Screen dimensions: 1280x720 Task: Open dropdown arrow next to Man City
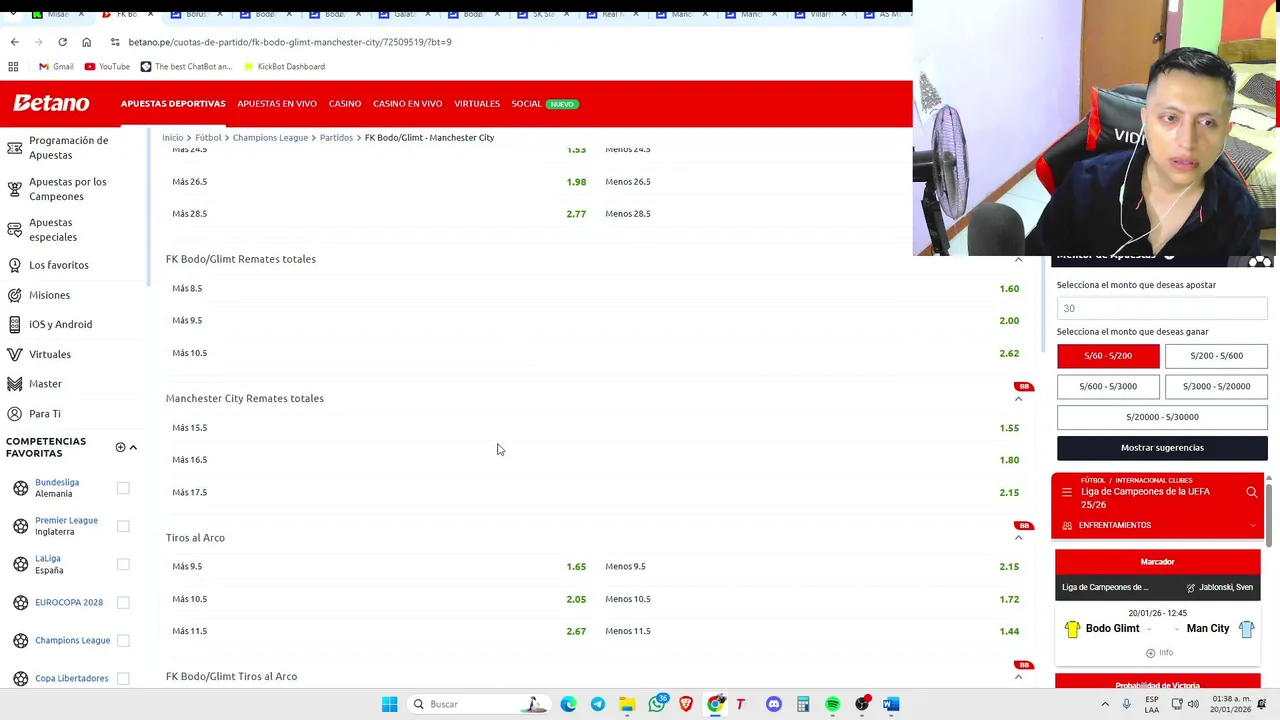pyautogui.click(x=1177, y=629)
